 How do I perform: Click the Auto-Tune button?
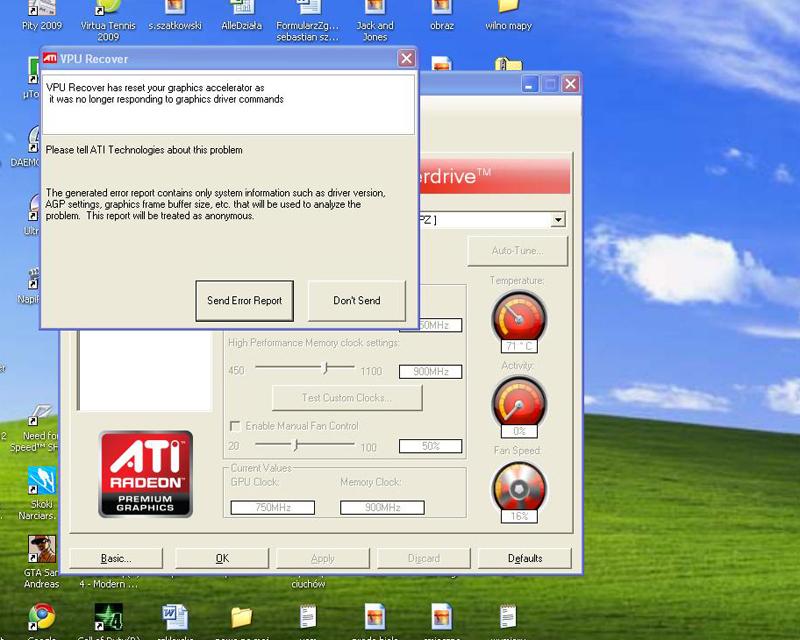click(517, 251)
